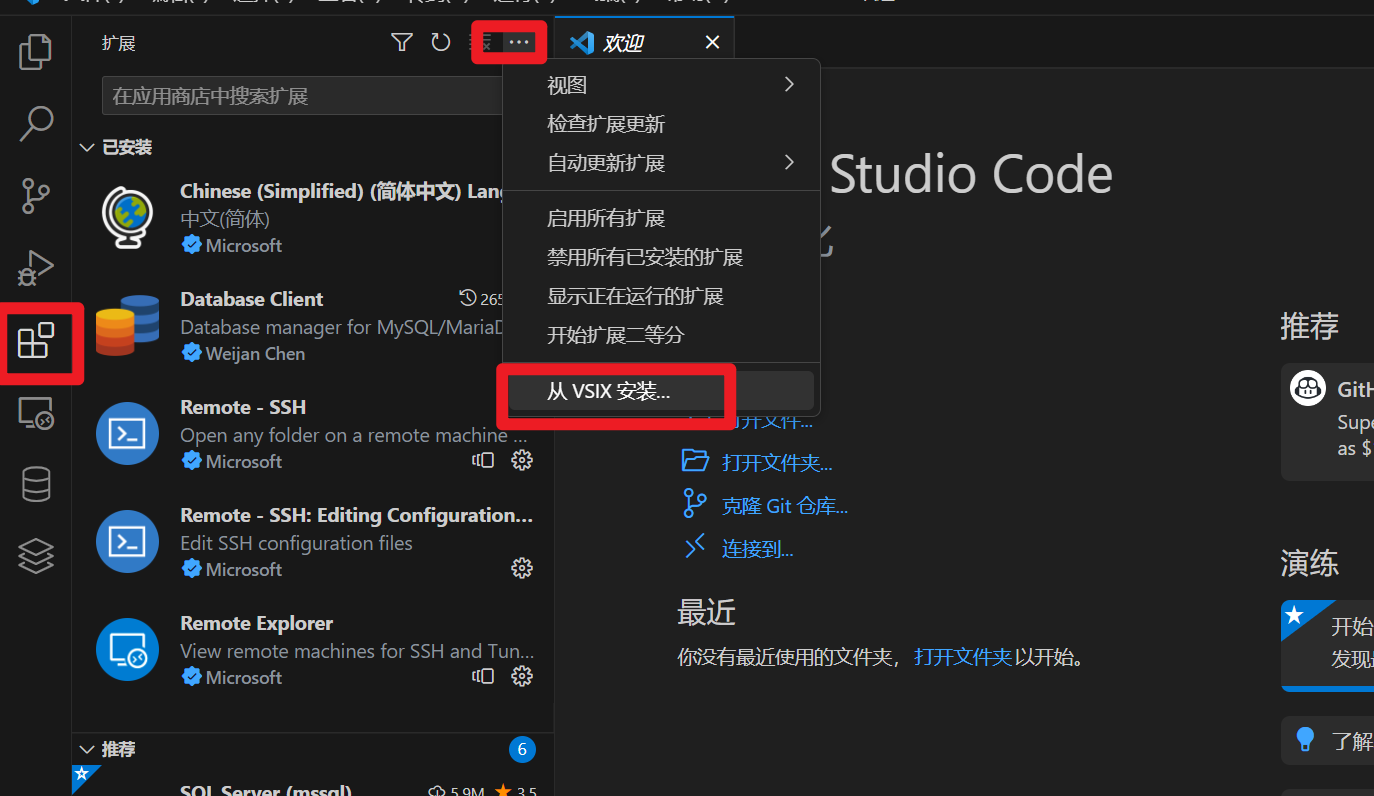Open the Explorer view in activity bar

point(36,52)
